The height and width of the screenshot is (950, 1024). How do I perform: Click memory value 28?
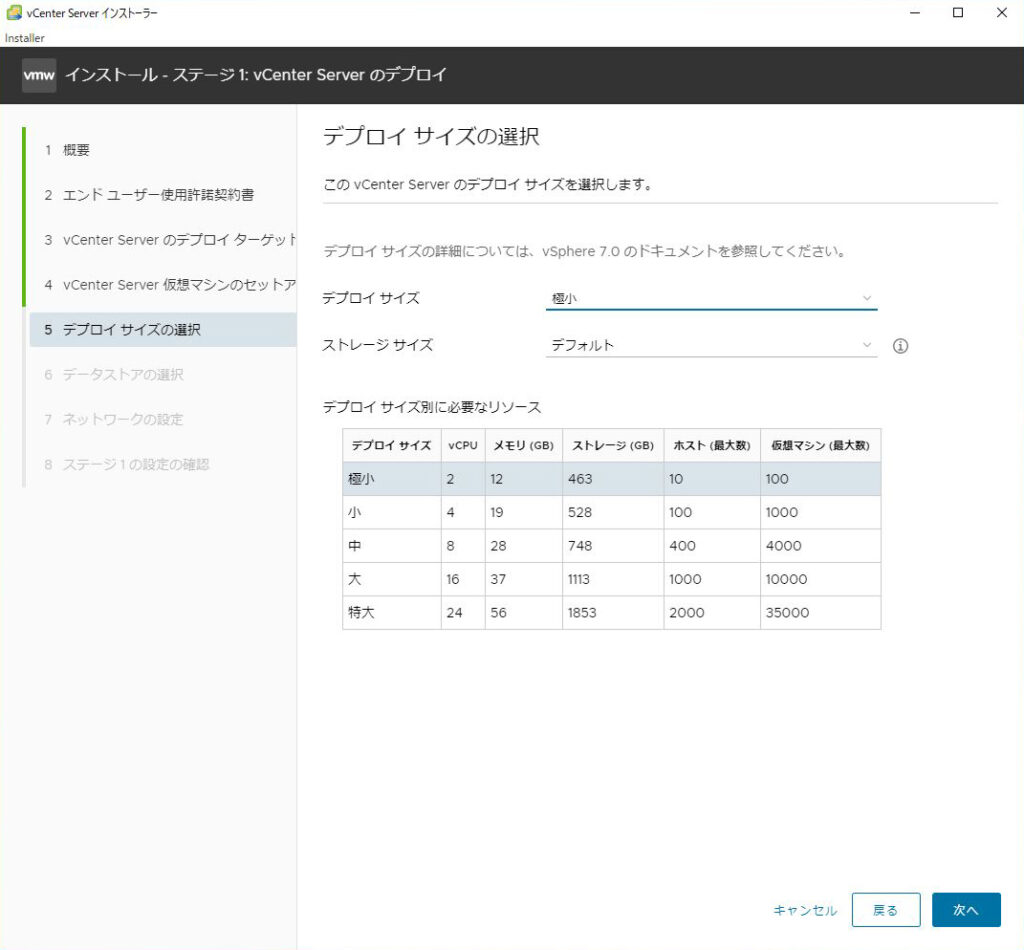tap(498, 546)
